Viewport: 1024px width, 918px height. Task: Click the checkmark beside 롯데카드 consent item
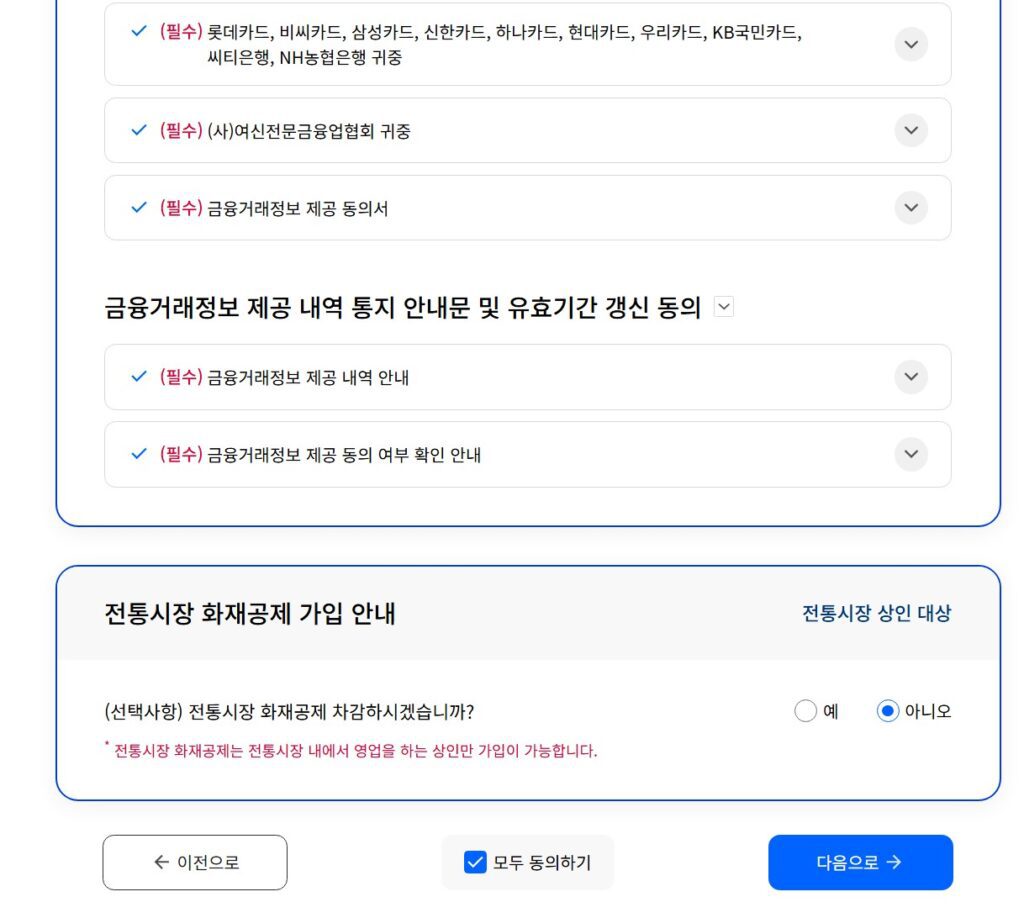coord(137,31)
